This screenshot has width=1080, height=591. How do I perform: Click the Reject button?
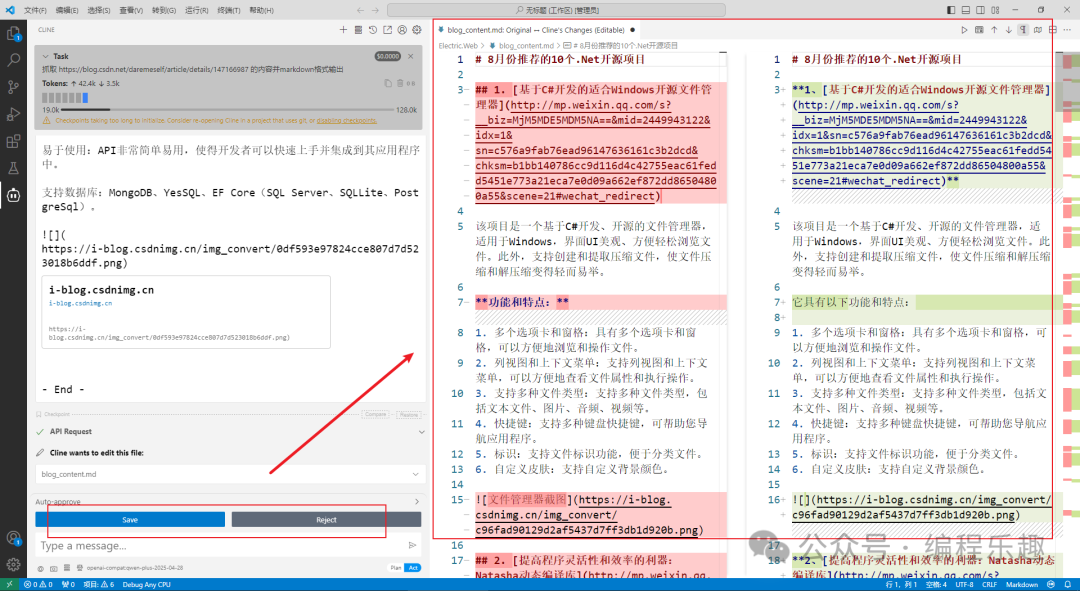coord(326,520)
